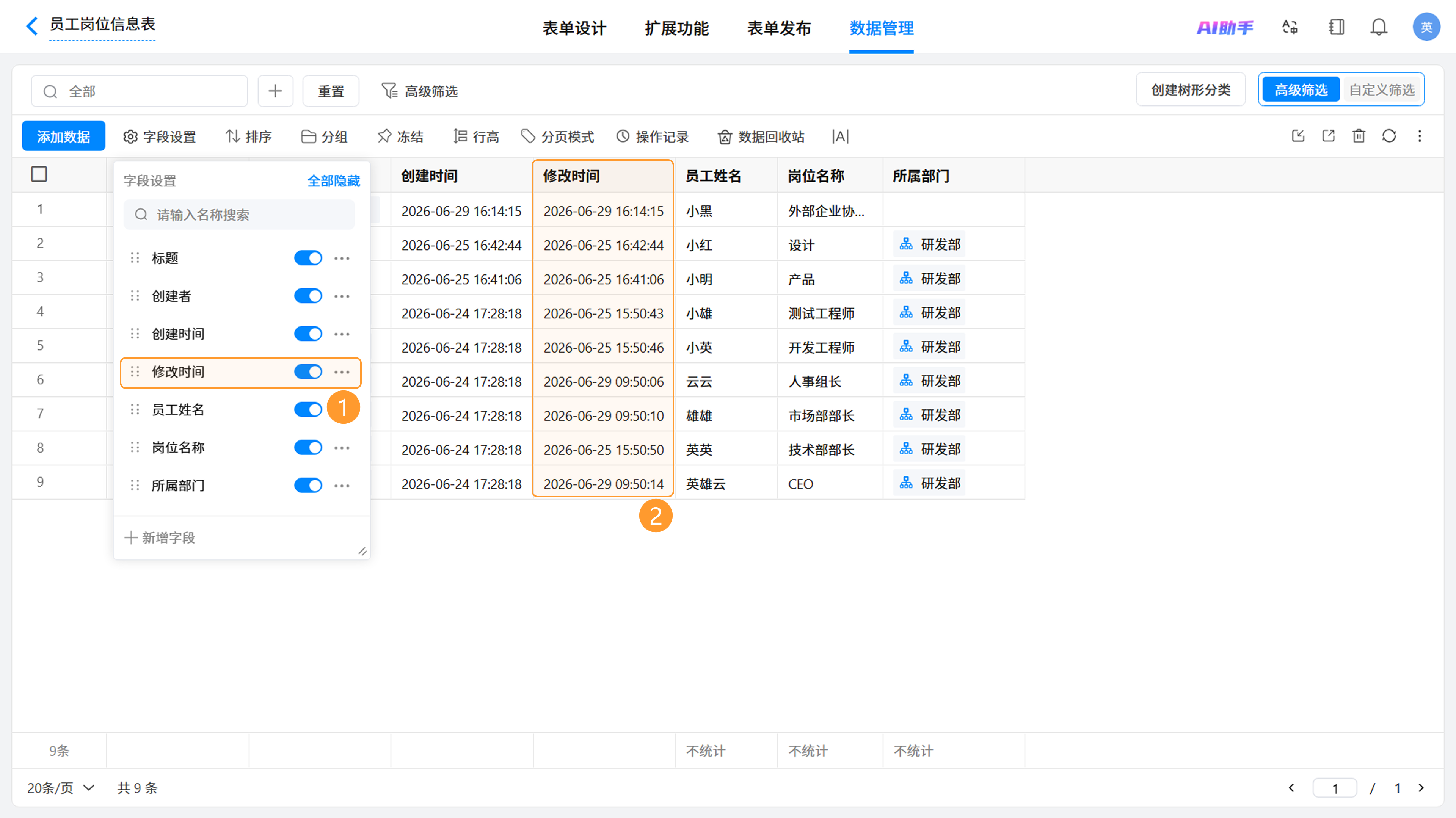
Task: Open more options for 创建者 field
Action: click(342, 296)
